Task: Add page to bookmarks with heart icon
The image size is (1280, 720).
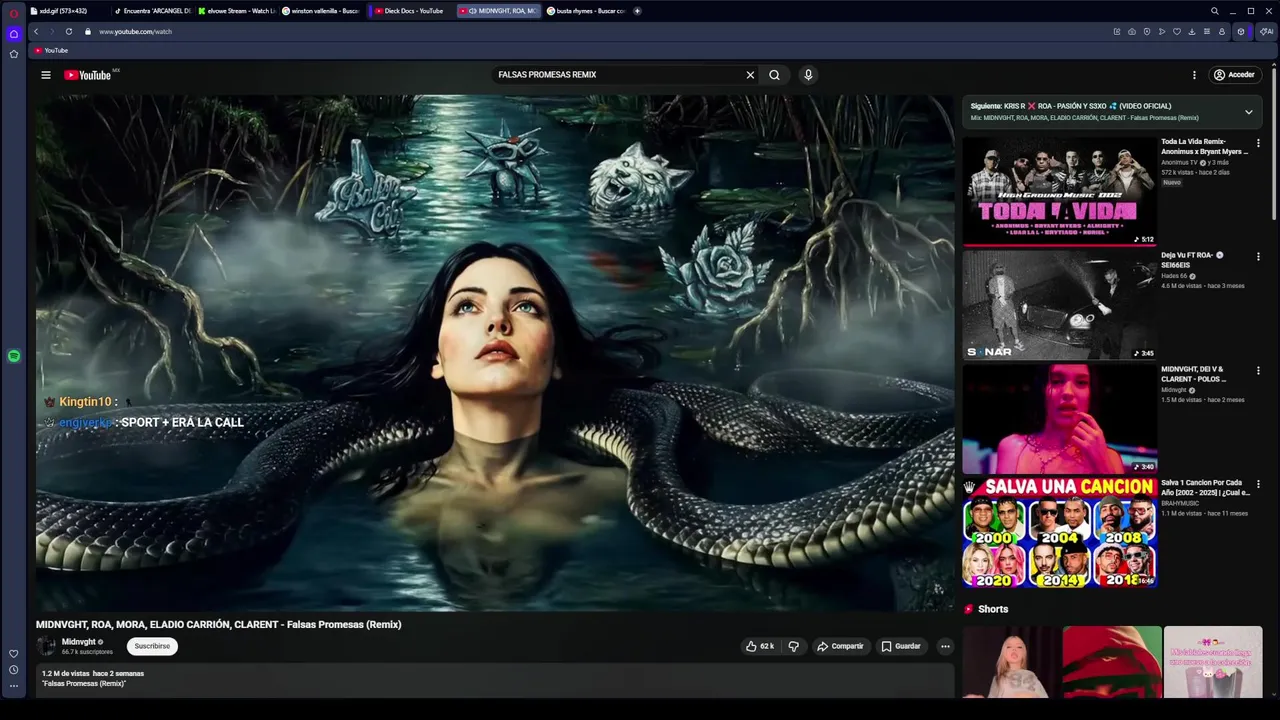Action: [x=1176, y=31]
